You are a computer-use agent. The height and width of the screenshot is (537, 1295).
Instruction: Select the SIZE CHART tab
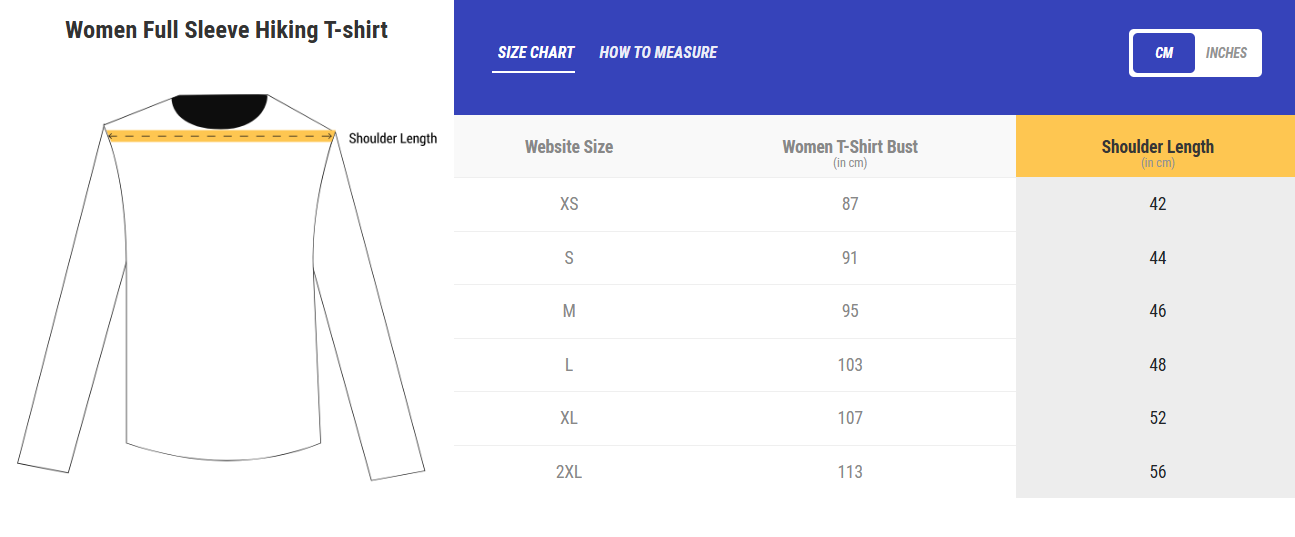click(x=536, y=53)
